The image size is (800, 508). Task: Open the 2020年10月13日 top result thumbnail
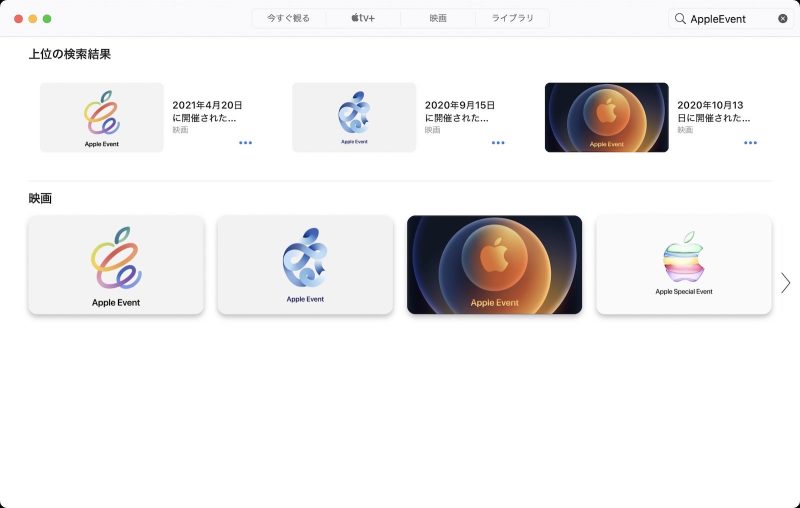607,117
